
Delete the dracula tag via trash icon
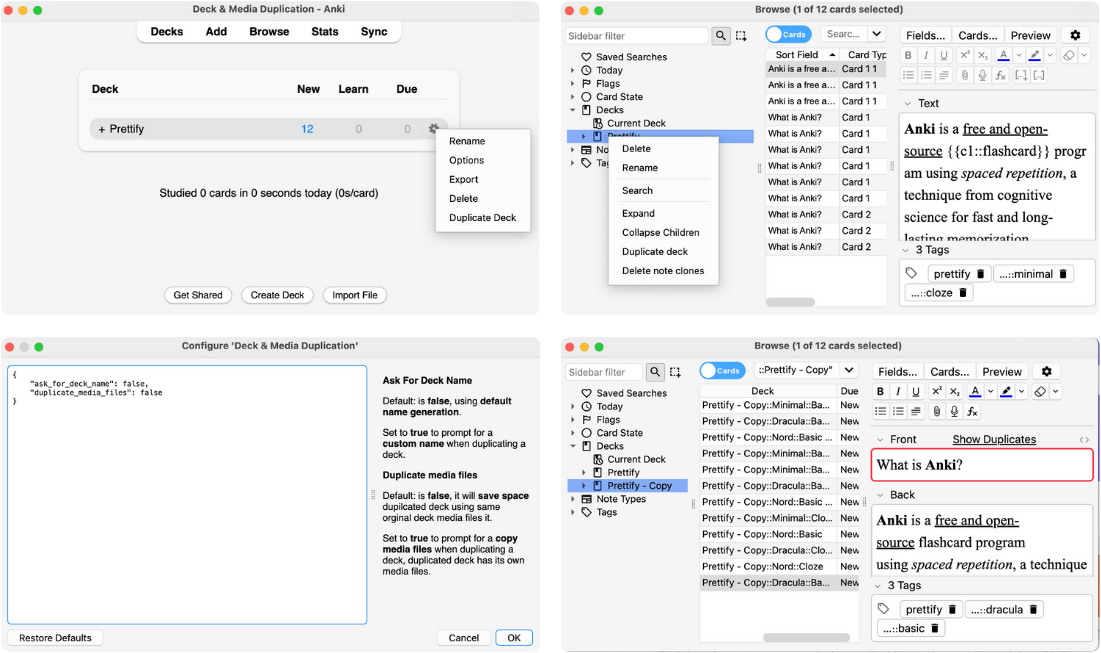pyautogui.click(x=1036, y=609)
